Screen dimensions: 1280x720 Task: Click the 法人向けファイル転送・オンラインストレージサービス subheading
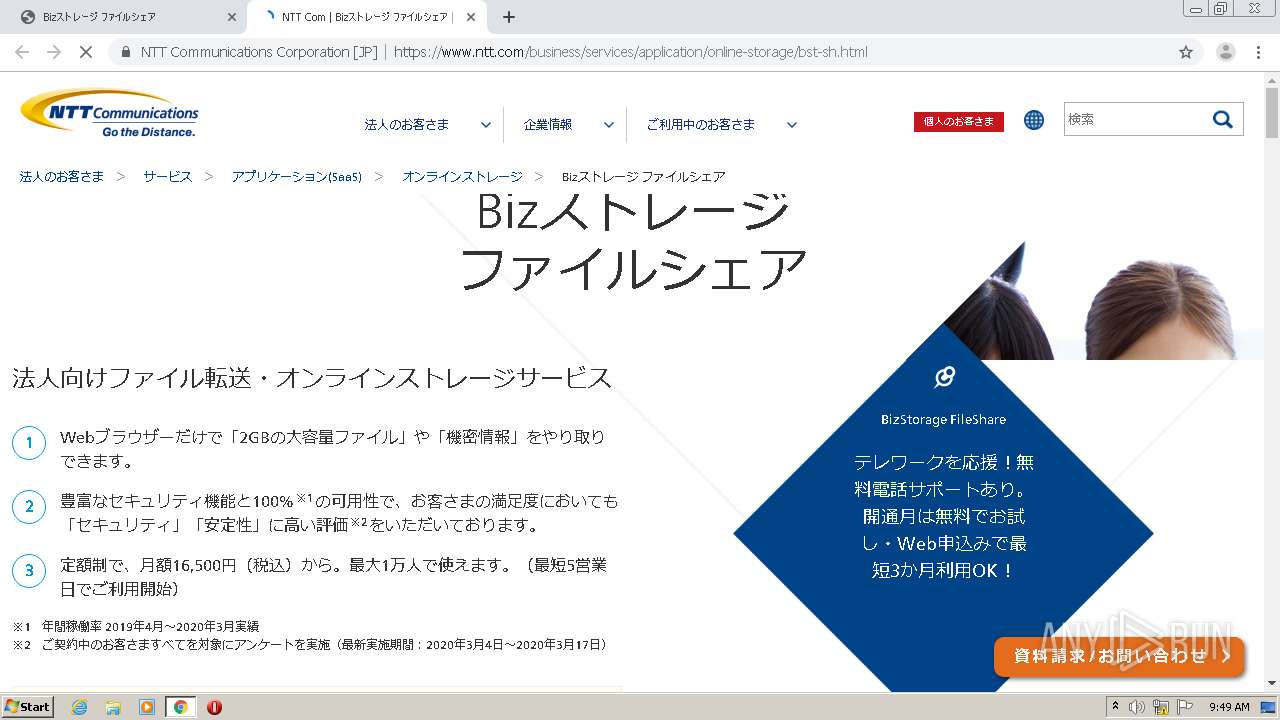coord(312,378)
